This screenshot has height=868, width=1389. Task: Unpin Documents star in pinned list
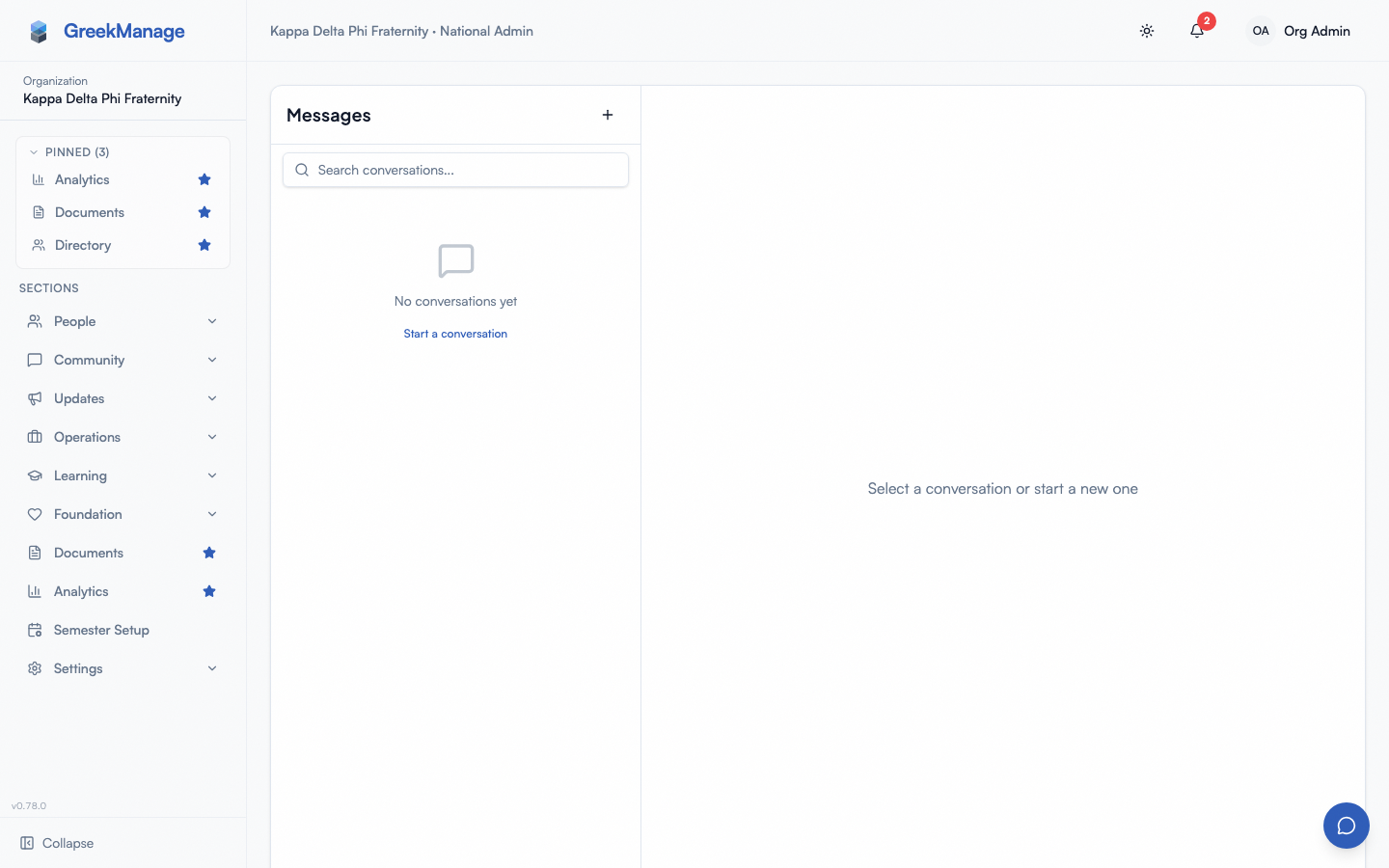[x=204, y=212]
